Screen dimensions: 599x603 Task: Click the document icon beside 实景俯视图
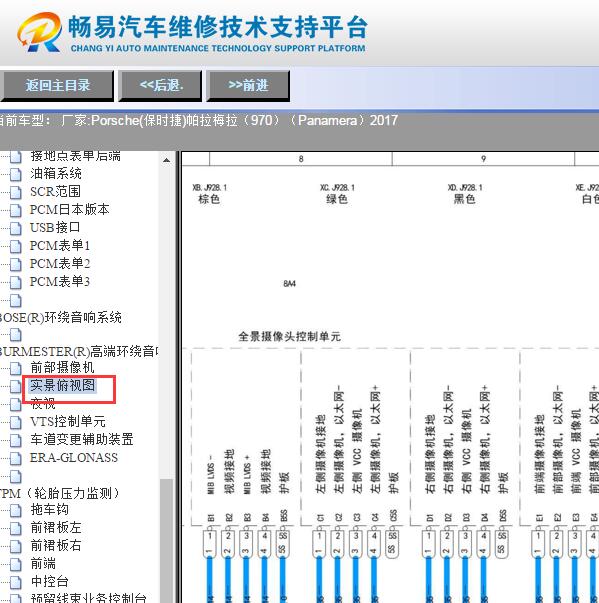point(16,386)
